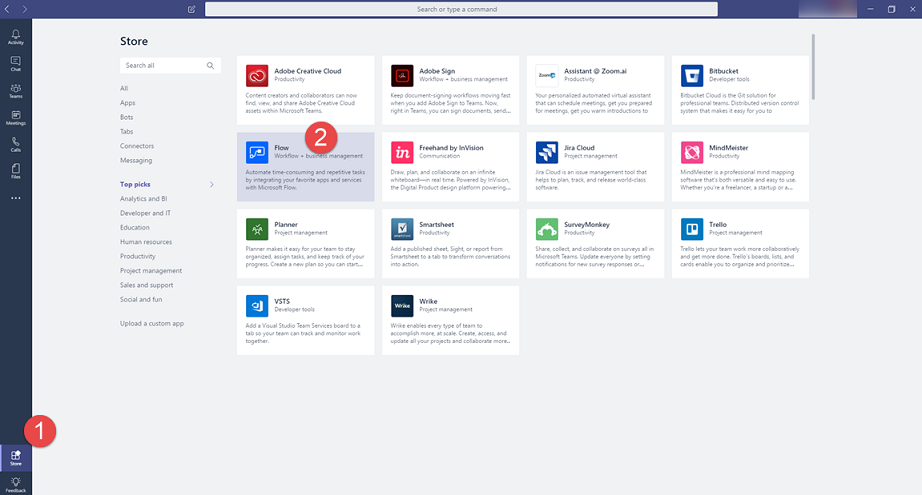Show more apps via ellipsis in sidebar
This screenshot has height=495, width=922.
coord(15,198)
